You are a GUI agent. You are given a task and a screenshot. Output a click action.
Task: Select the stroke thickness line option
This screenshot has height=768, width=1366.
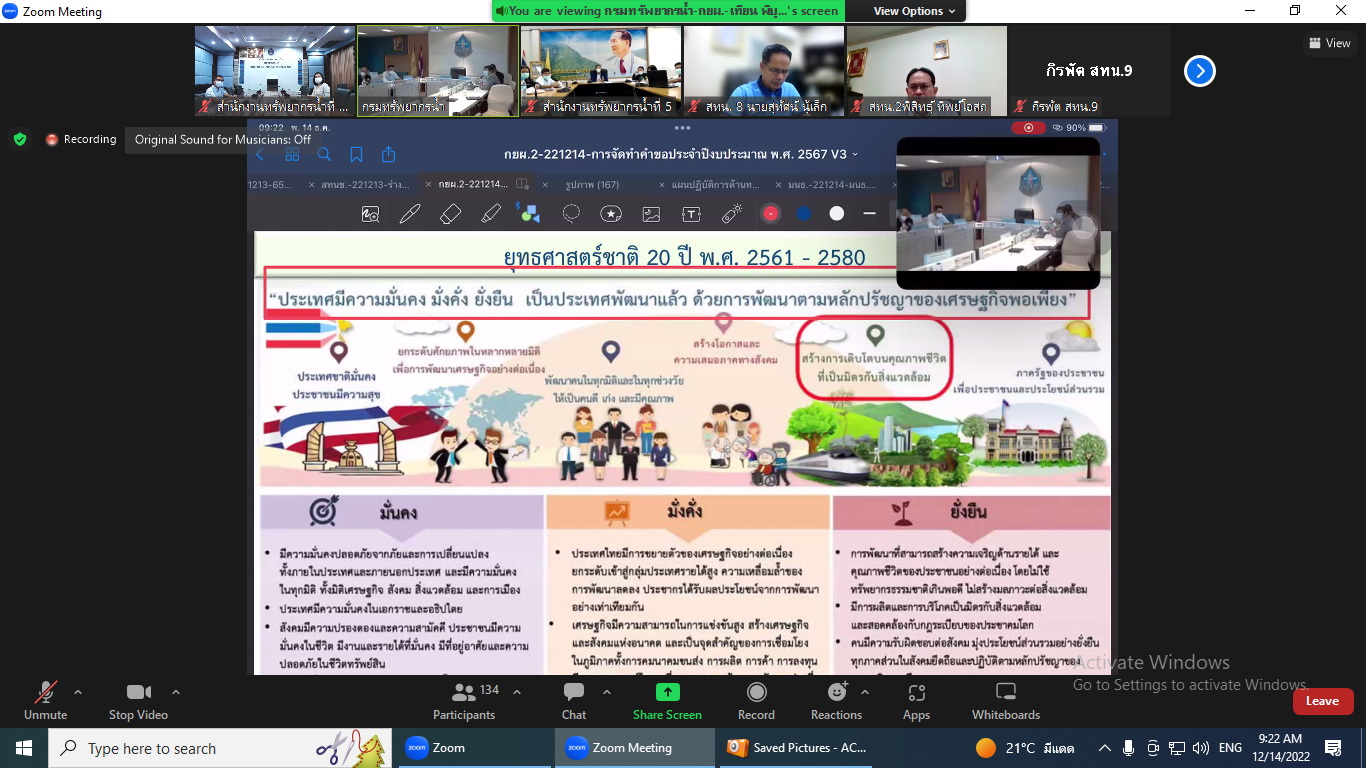(869, 213)
